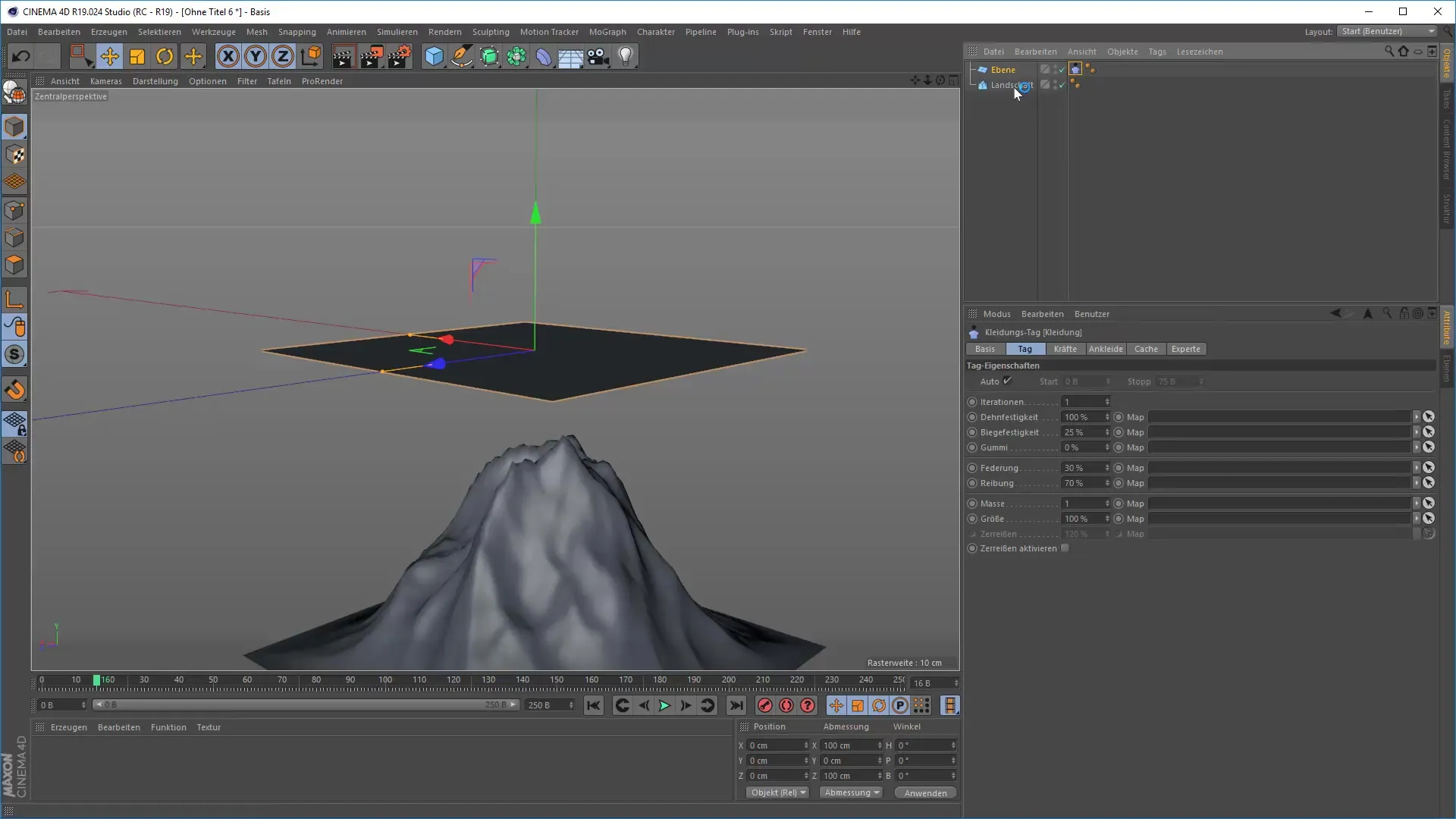Open the Objekt (Rel) dropdown
Viewport: 1456px width, 819px height.
(778, 792)
